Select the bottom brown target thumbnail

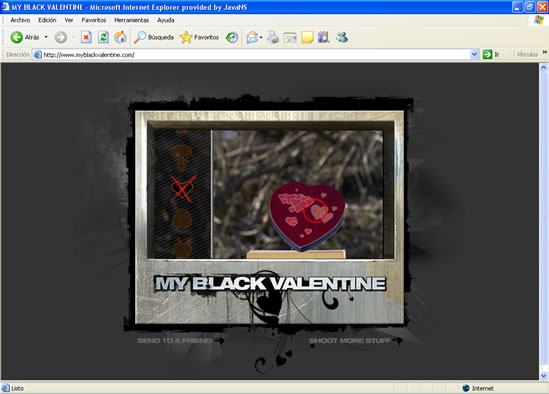pos(182,247)
